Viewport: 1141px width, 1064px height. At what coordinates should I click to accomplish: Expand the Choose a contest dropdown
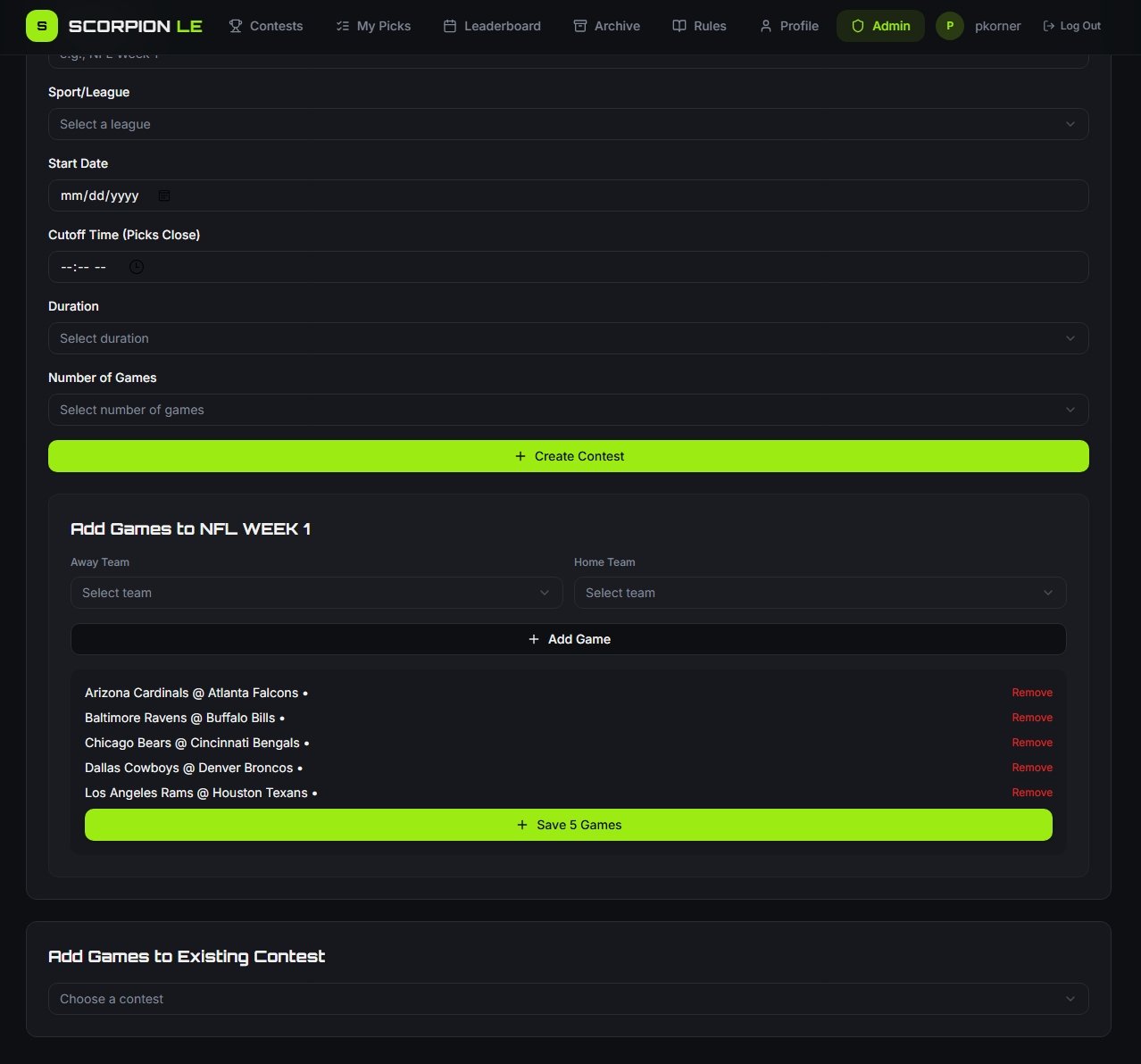coord(568,999)
